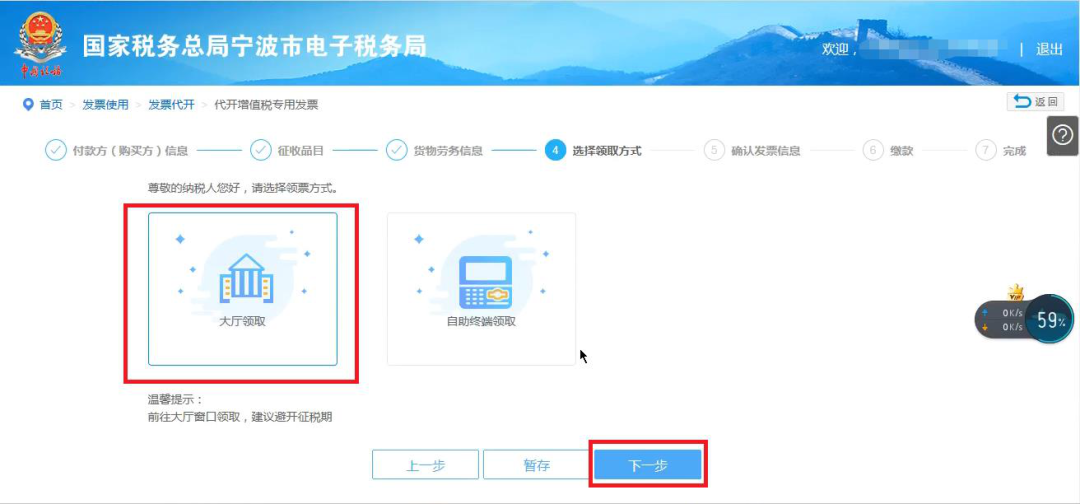
Task: Select the 自助终端领取 pickup option card
Action: click(481, 288)
